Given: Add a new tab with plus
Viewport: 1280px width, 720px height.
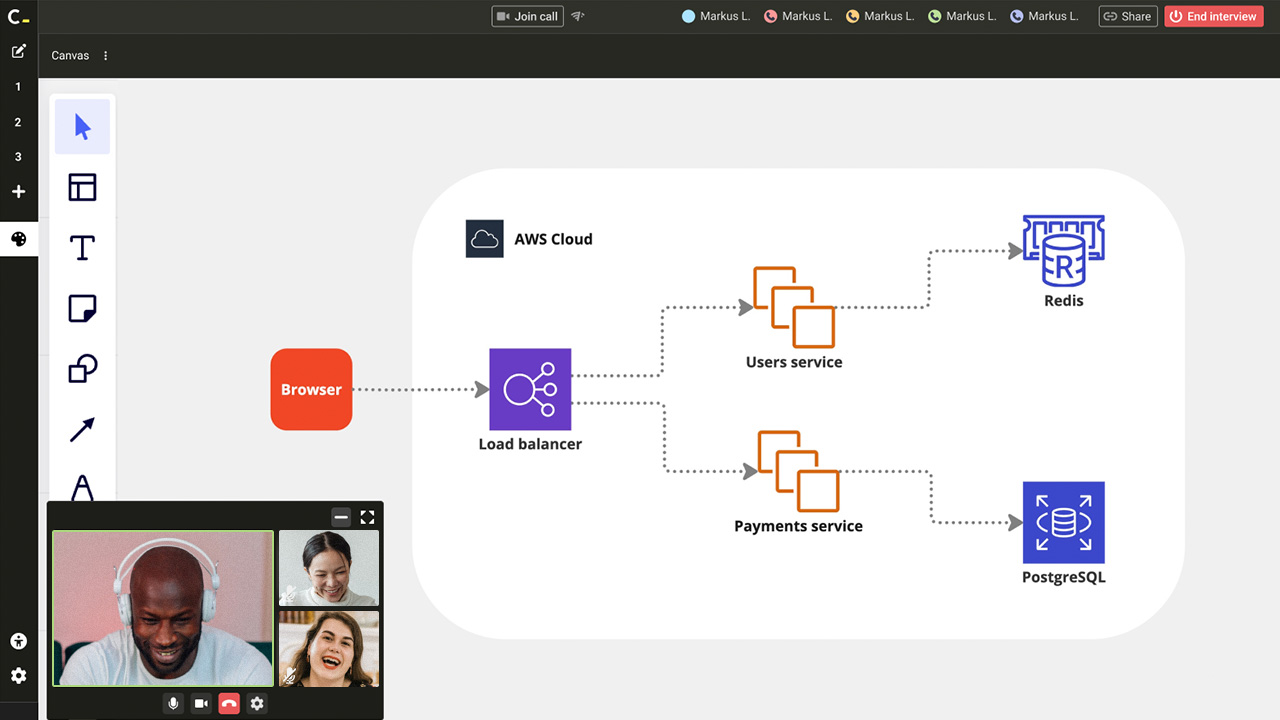Looking at the screenshot, I should coord(18,192).
